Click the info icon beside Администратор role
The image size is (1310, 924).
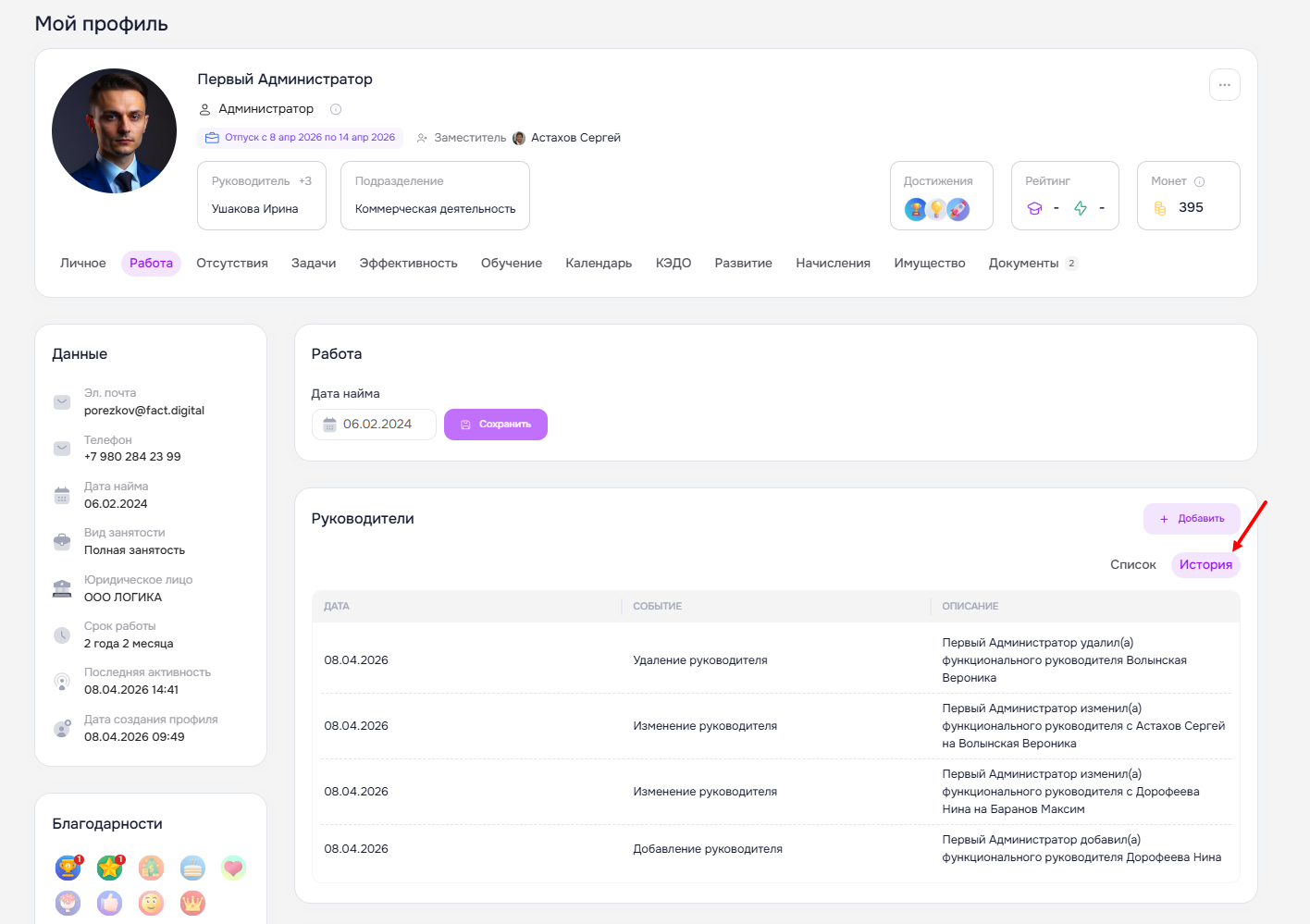[336, 109]
